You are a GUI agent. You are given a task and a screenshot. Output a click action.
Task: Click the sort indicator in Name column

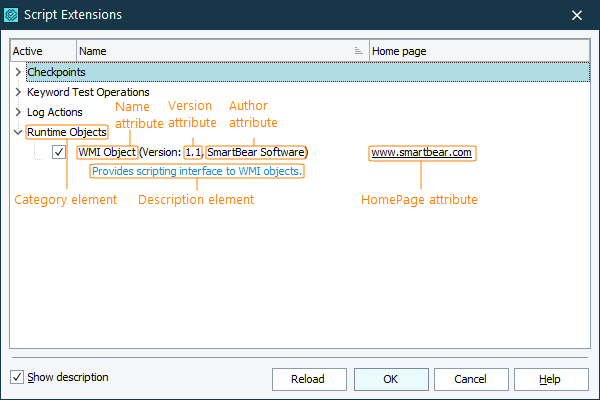click(x=359, y=51)
